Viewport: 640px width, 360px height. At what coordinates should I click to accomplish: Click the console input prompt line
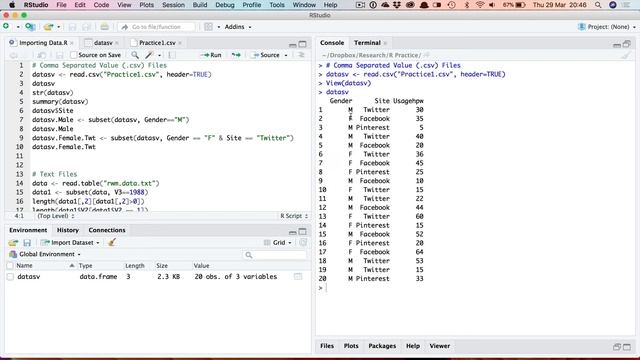click(x=476, y=288)
